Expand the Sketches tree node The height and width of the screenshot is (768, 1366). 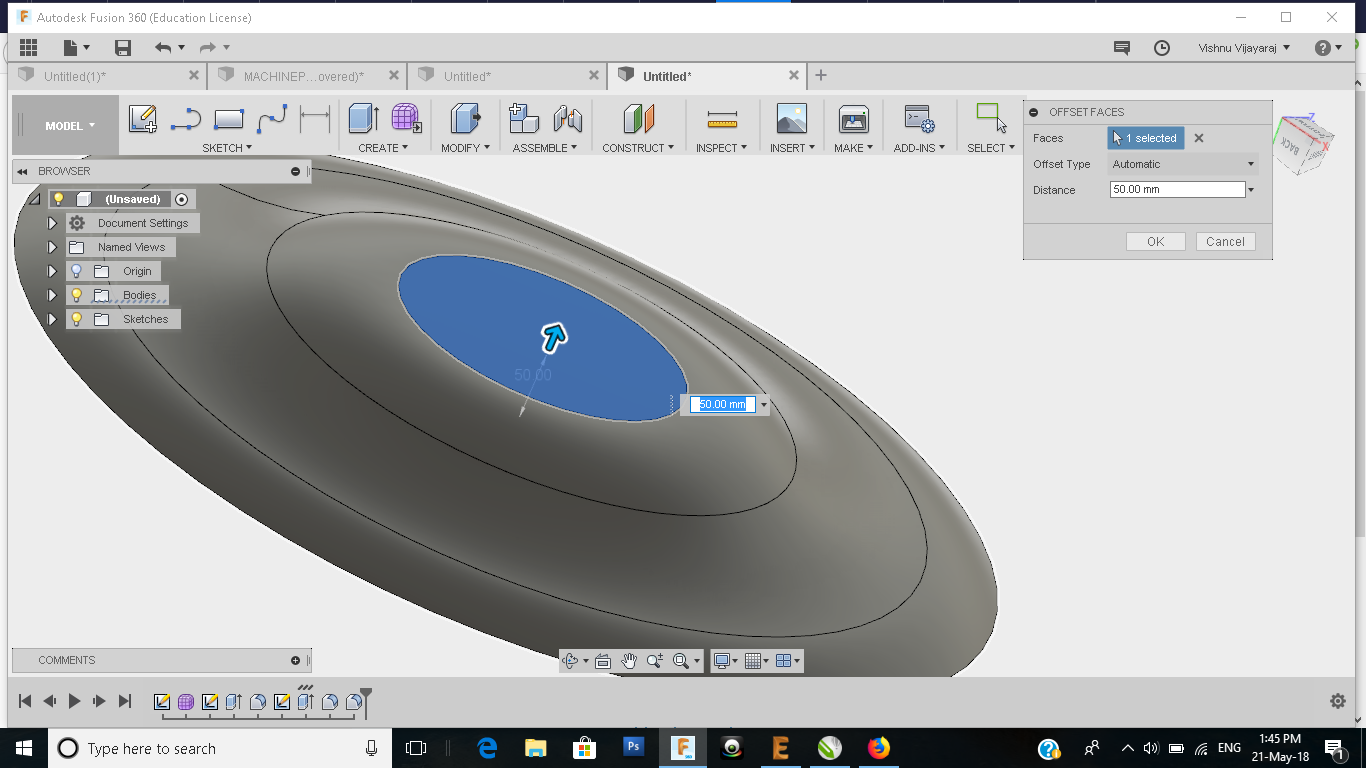[53, 319]
